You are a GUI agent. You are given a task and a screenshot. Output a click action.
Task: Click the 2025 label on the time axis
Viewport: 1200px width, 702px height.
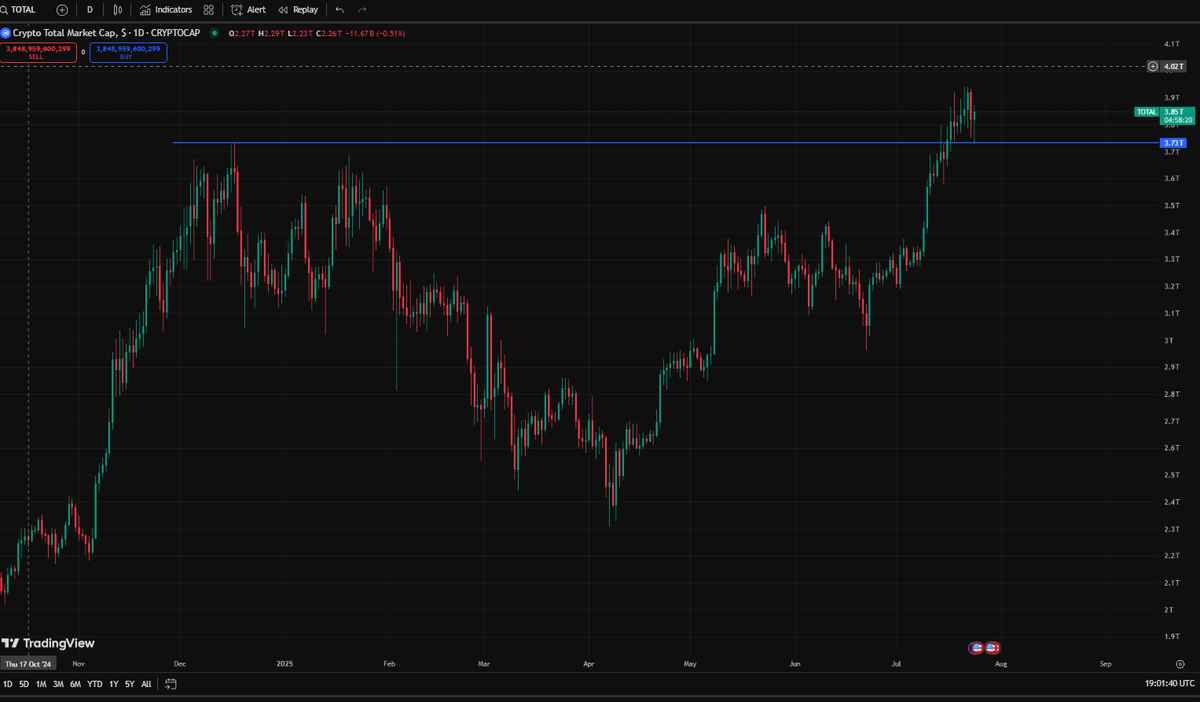(x=285, y=663)
